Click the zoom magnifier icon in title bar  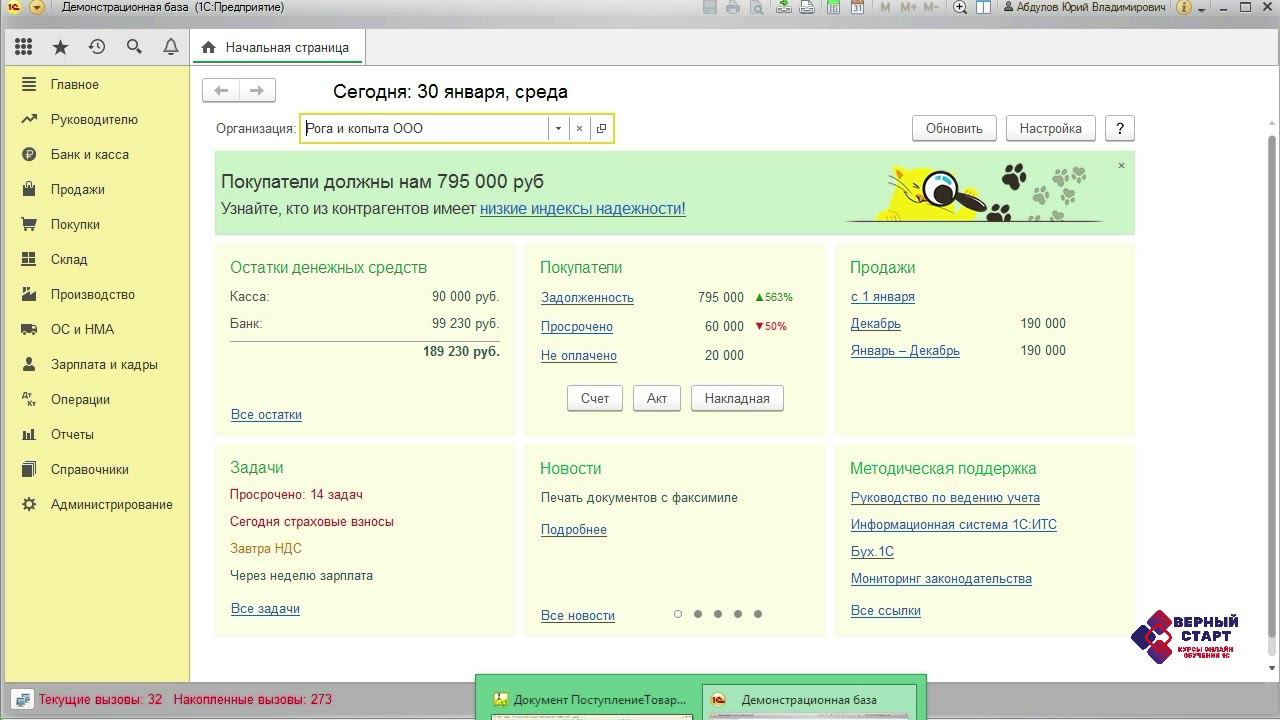click(960, 7)
